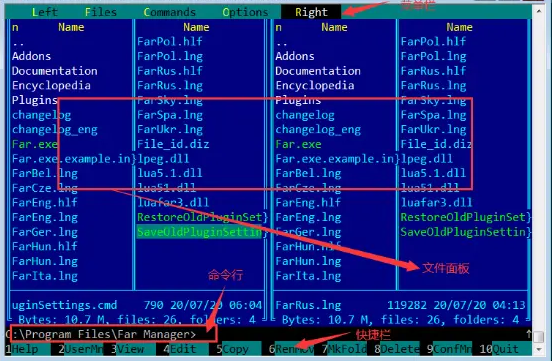Open the Options menu

click(245, 12)
